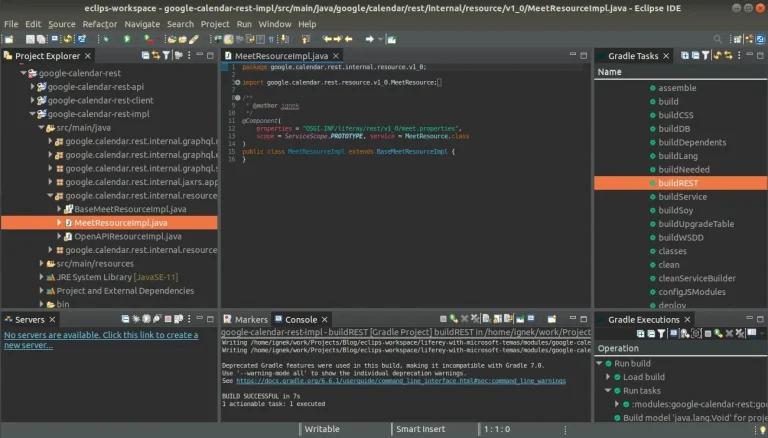
Task: Collapse the Run build operation node
Action: tap(599, 363)
